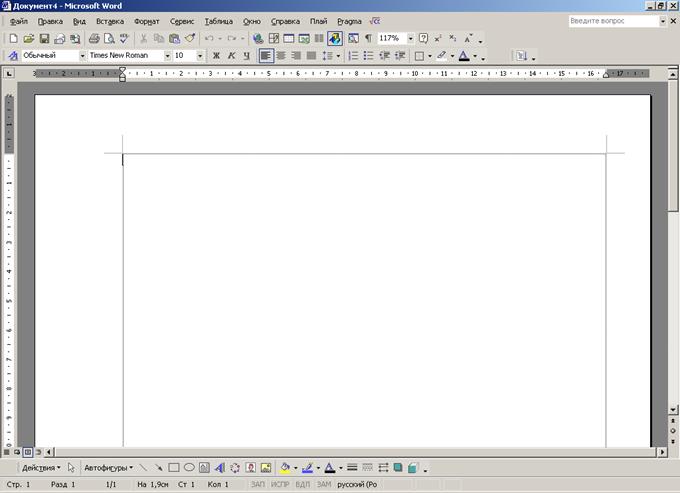Viewport: 680px width, 493px height.
Task: Run spelling and grammar check
Action: (124, 39)
